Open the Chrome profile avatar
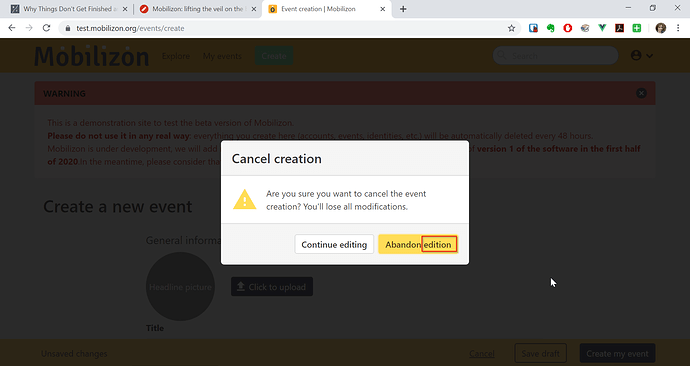 [x=661, y=28]
